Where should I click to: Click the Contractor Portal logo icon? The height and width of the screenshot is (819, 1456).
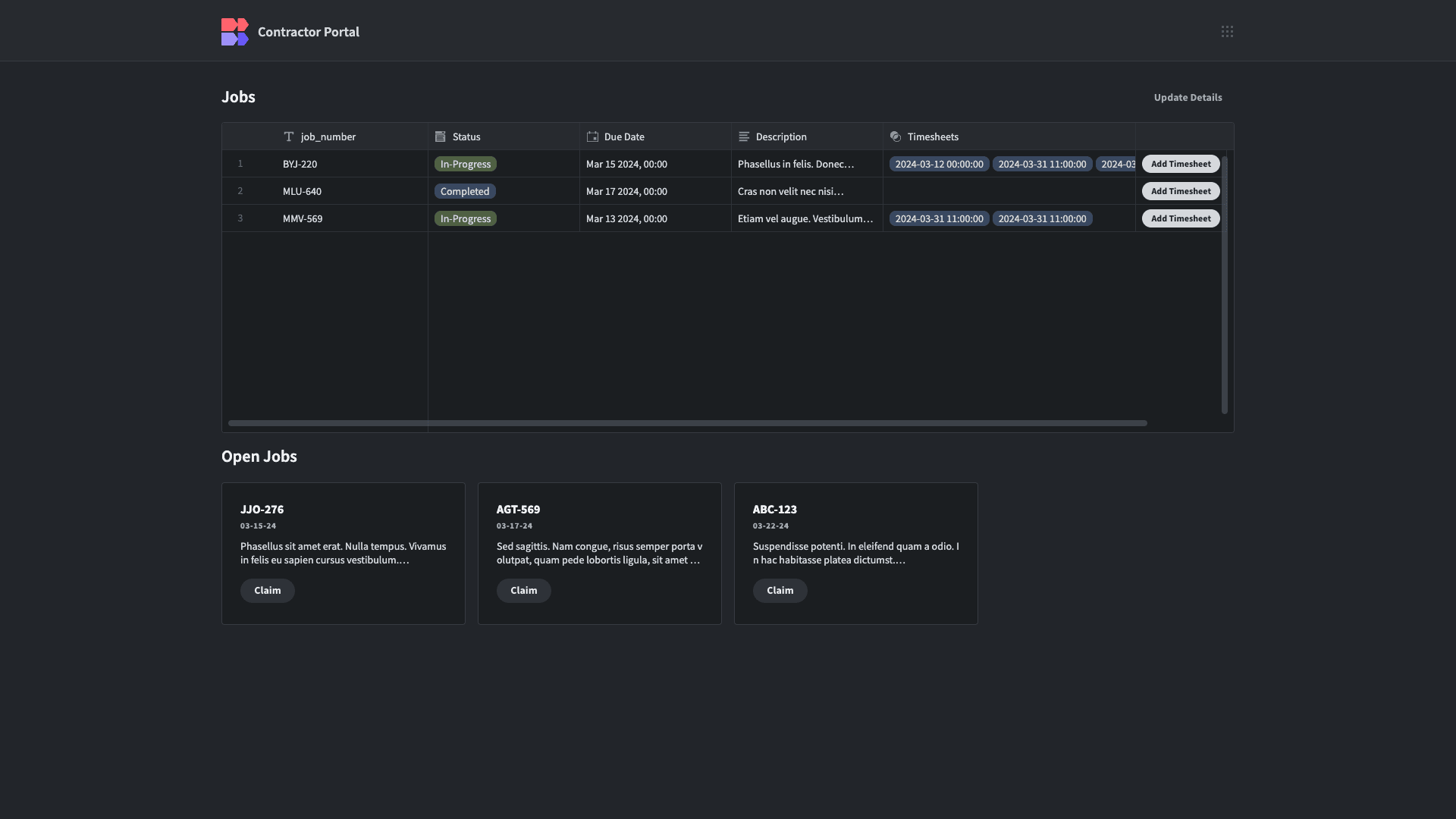tap(235, 32)
